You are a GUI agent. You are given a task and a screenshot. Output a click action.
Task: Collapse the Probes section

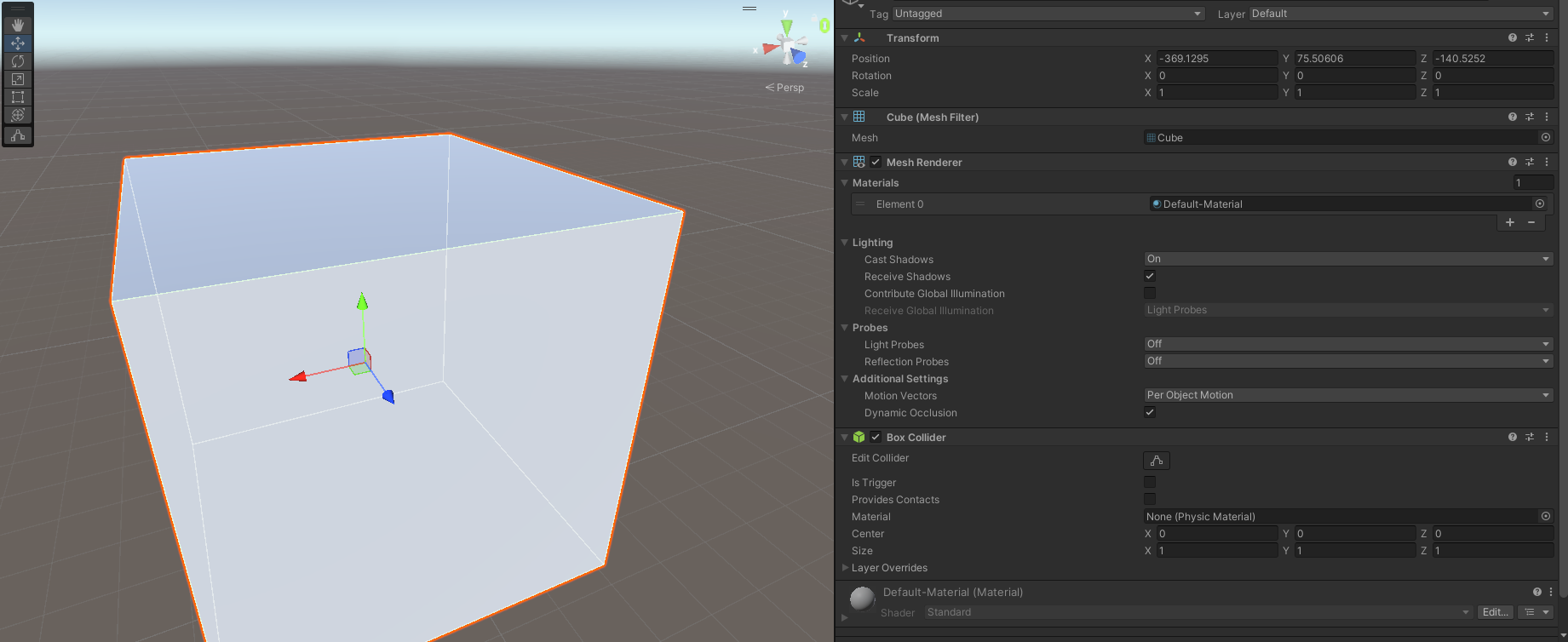pos(844,327)
